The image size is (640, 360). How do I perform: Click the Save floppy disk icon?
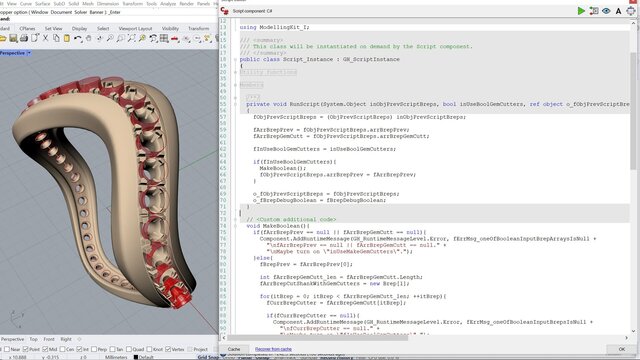click(13, 38)
